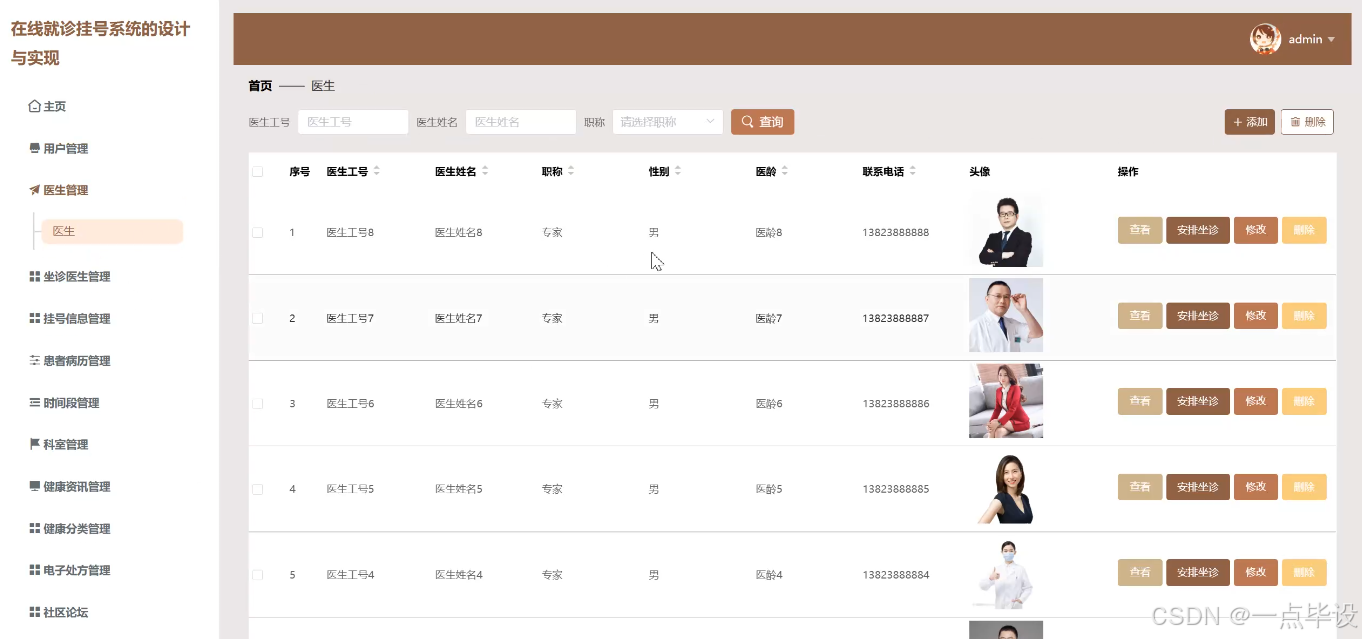Click 查看 for 医生工号5
Image resolution: width=1362 pixels, height=639 pixels.
point(1140,487)
